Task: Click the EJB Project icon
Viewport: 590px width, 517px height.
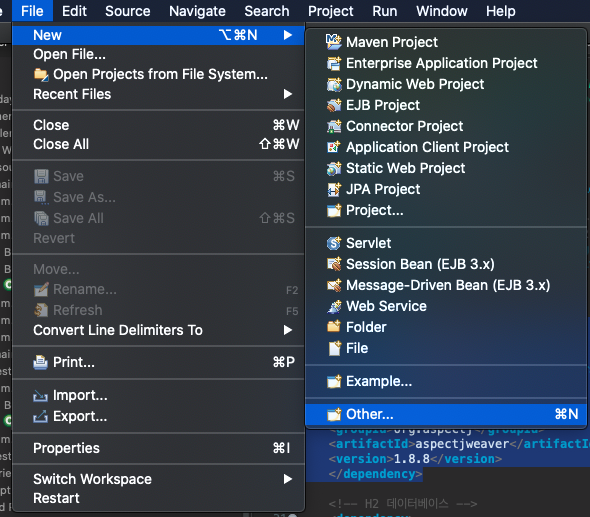Action: tap(334, 105)
